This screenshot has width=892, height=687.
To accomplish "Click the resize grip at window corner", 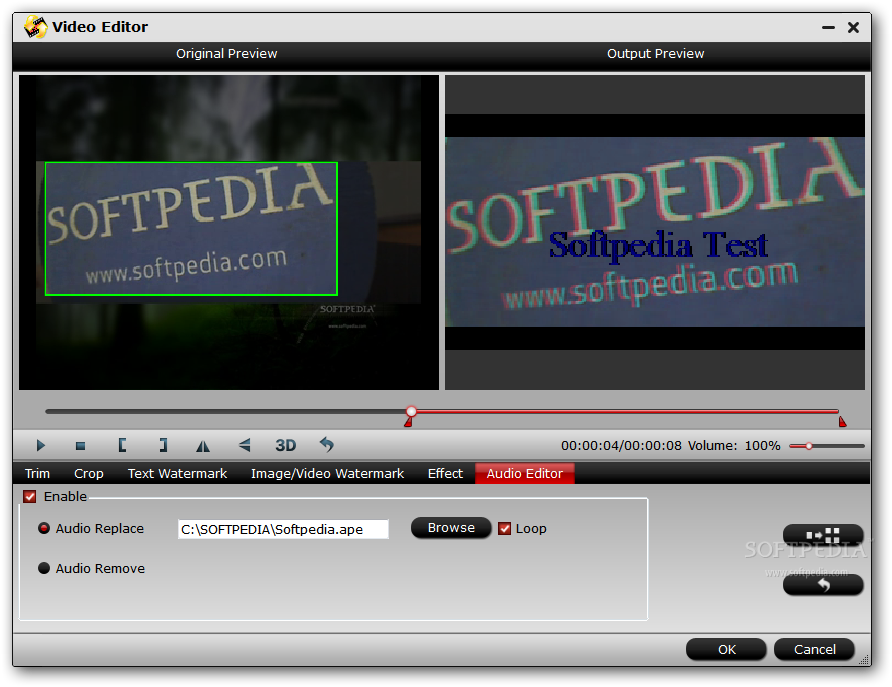I will click(x=863, y=659).
